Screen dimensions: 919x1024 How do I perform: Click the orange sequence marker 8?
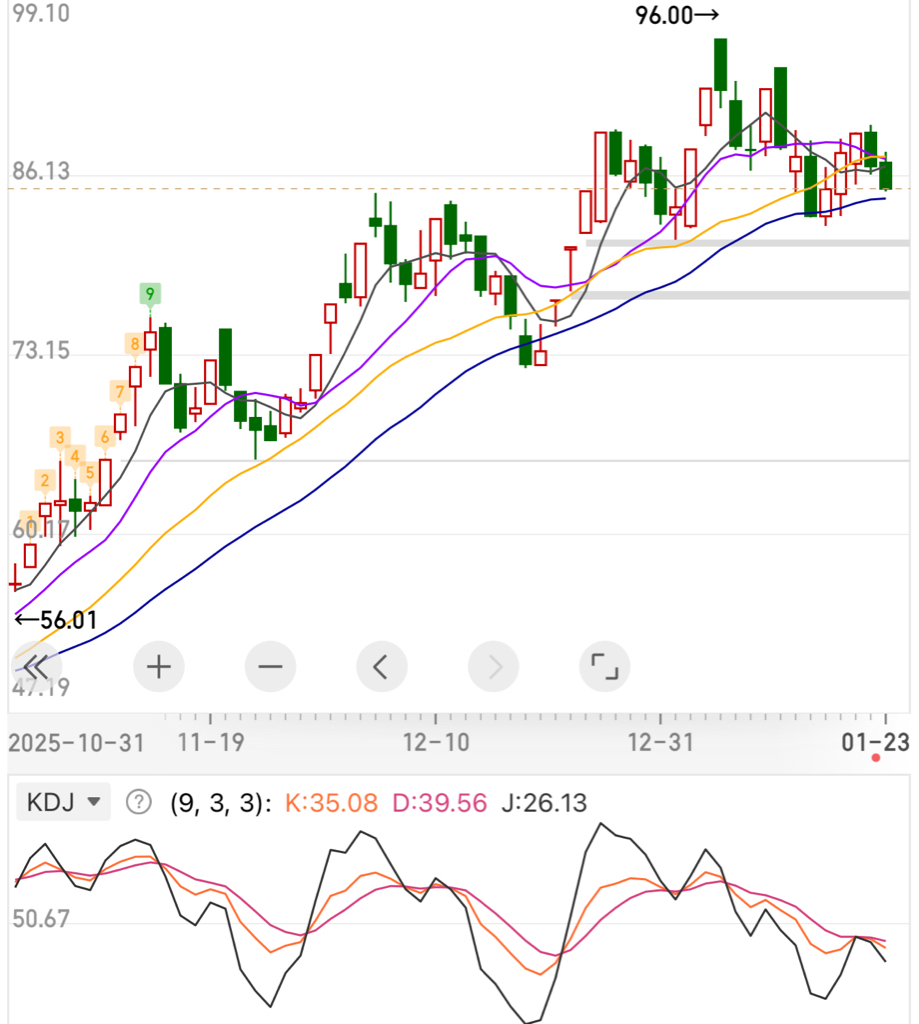pyautogui.click(x=135, y=344)
